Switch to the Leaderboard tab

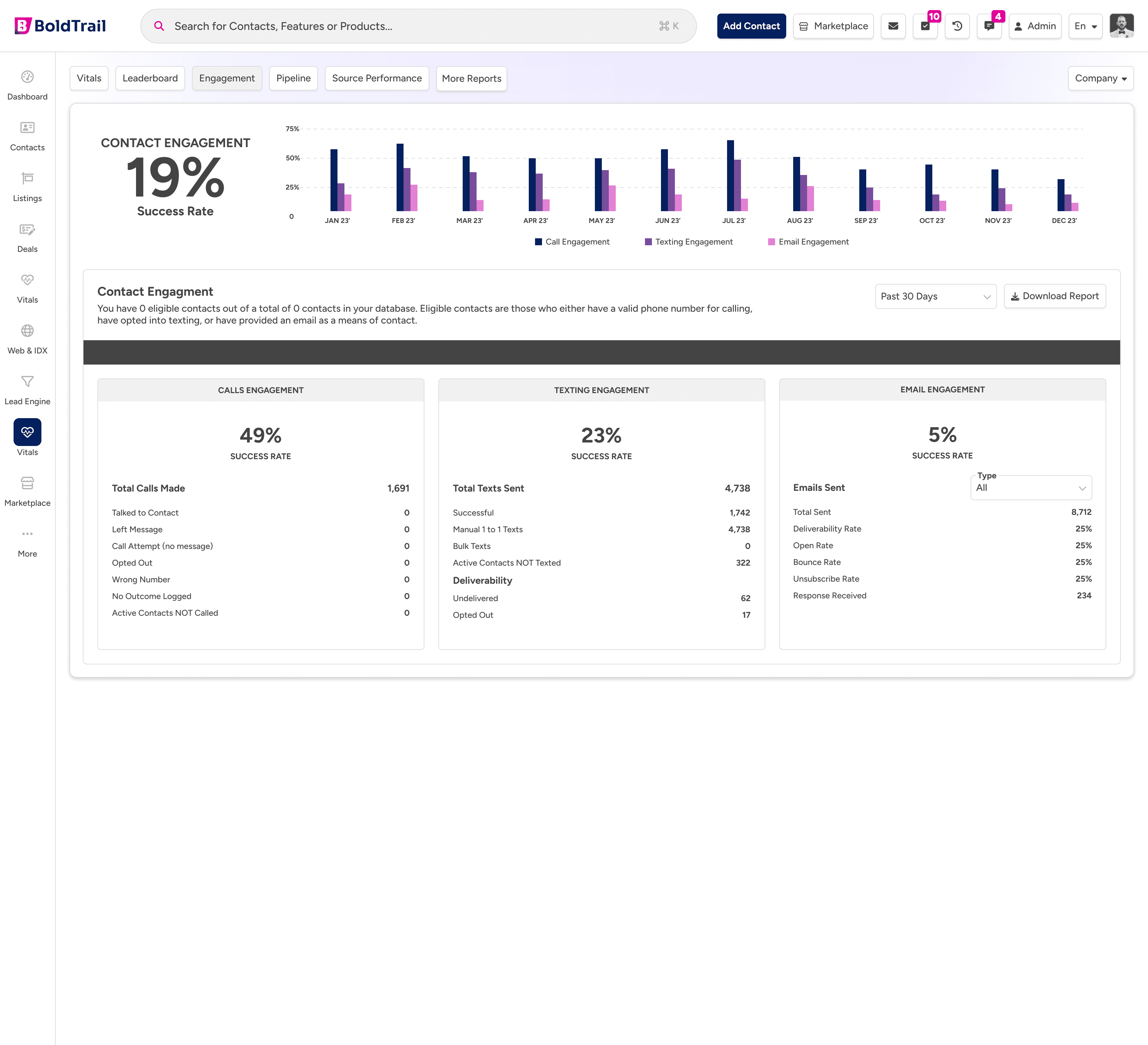[x=150, y=78]
